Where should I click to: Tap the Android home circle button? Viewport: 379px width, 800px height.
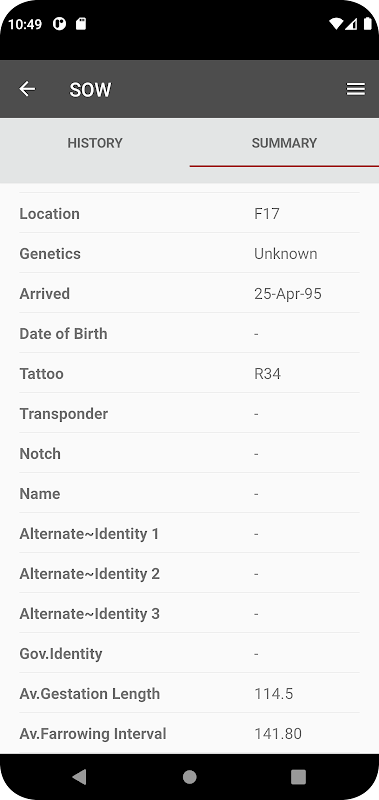tap(190, 777)
